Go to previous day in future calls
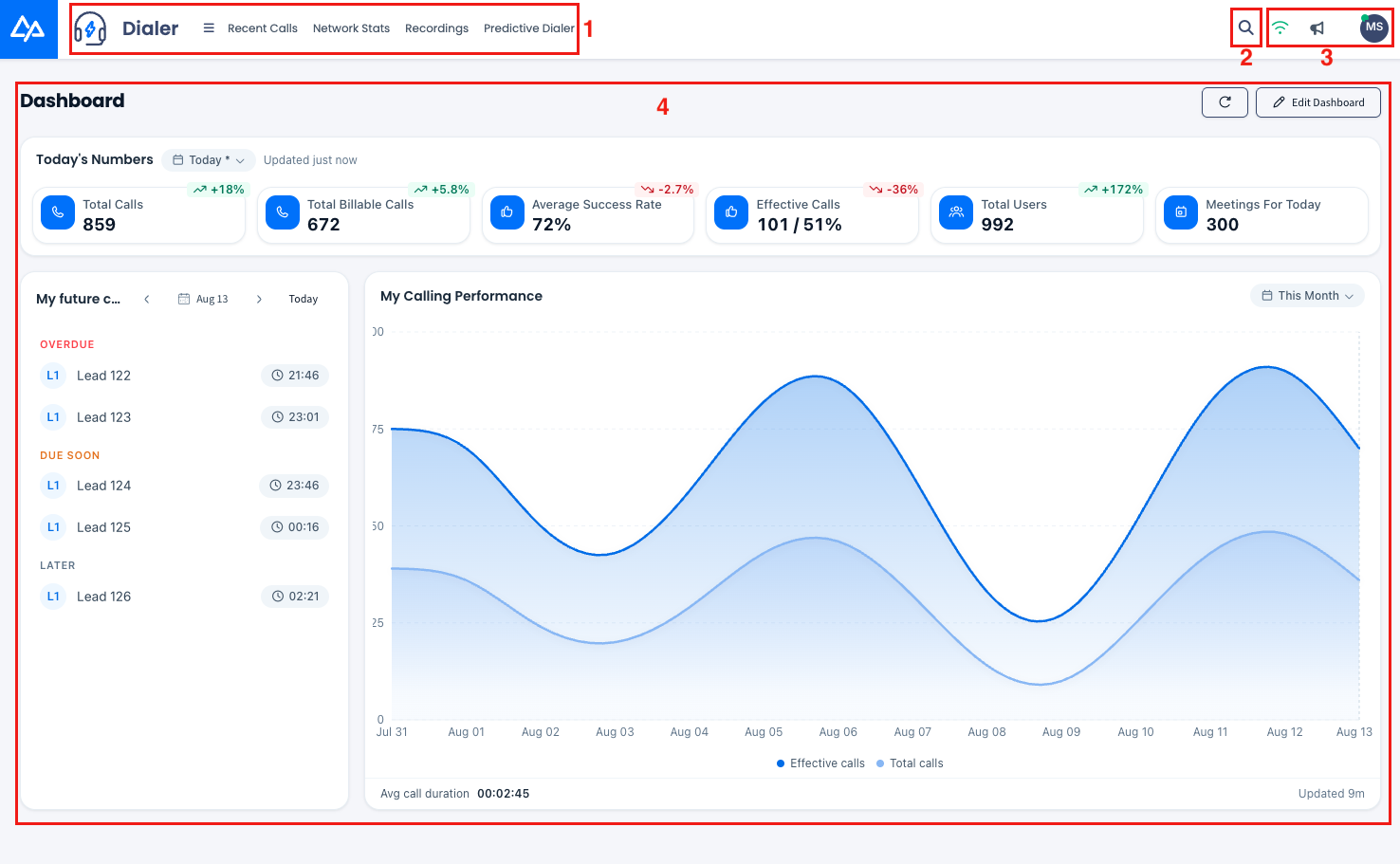Image resolution: width=1400 pixels, height=864 pixels. click(x=147, y=299)
